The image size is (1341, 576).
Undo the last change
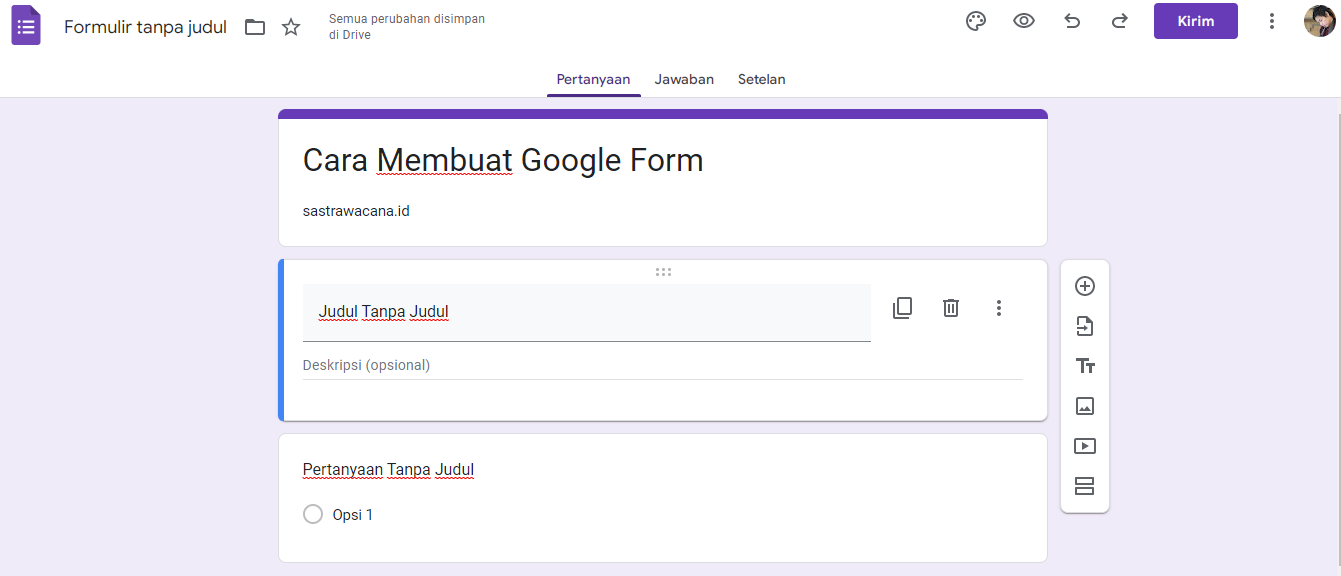click(x=1071, y=20)
